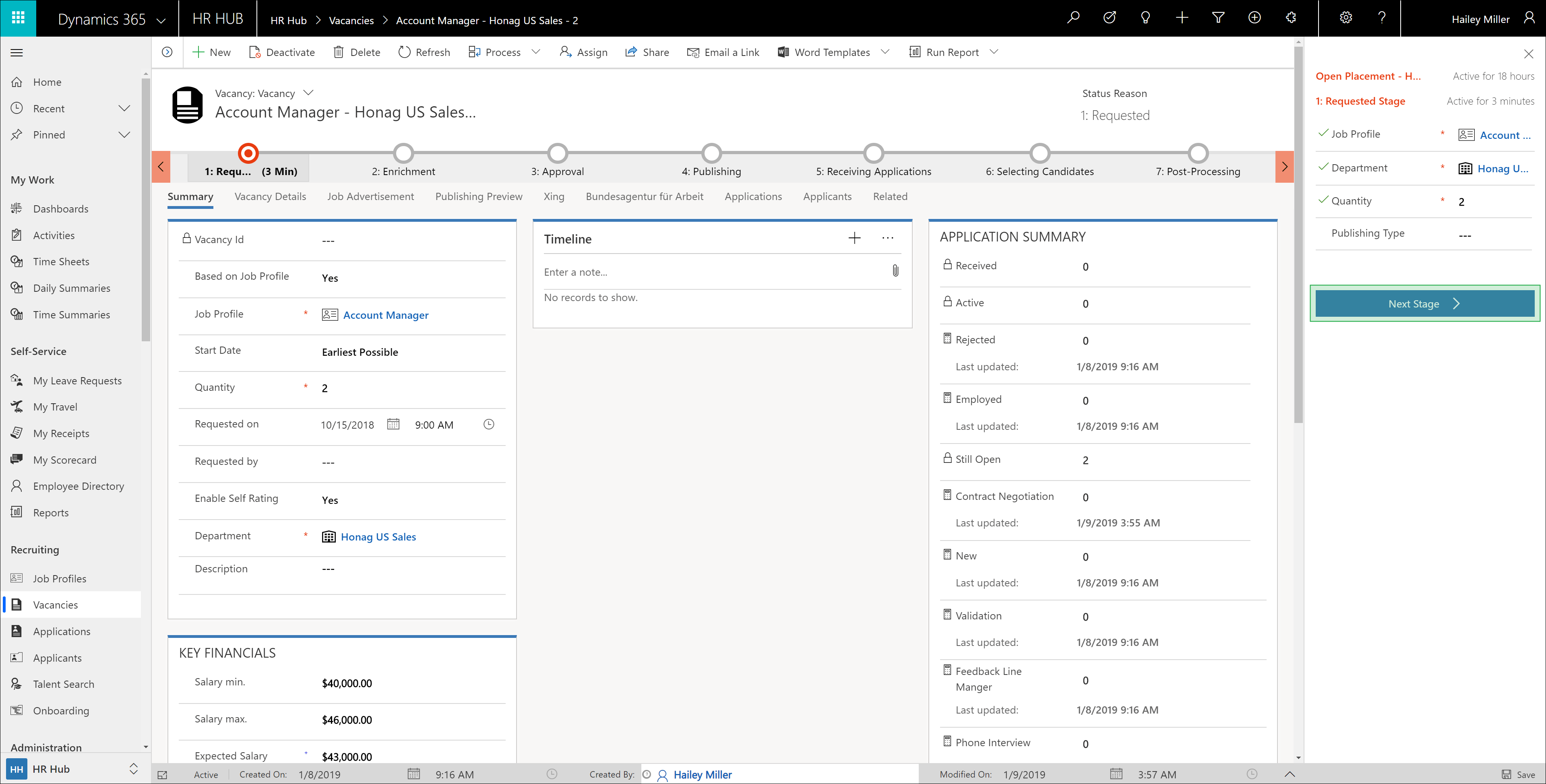Close the stage flyout panel

[x=1529, y=54]
